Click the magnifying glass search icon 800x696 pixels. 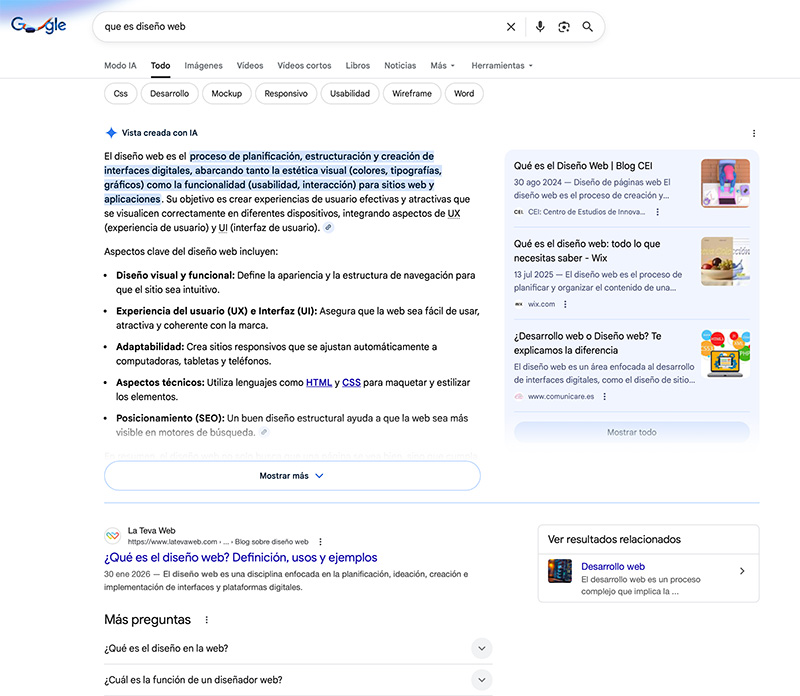pos(588,27)
